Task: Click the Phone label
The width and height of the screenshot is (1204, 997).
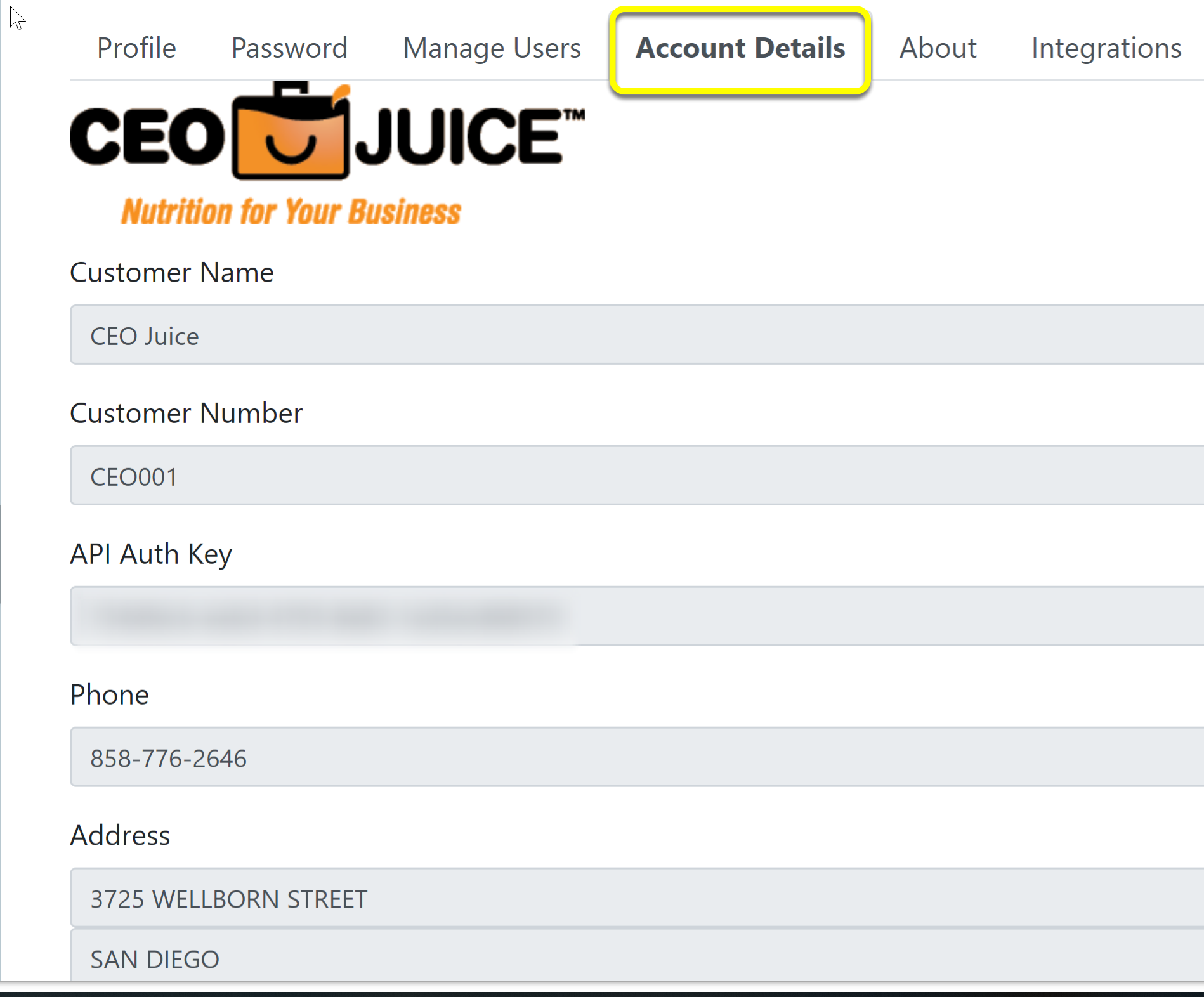Action: 109,695
